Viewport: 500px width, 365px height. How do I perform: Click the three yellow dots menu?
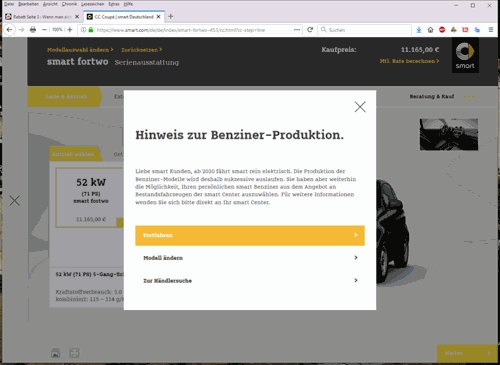[469, 97]
